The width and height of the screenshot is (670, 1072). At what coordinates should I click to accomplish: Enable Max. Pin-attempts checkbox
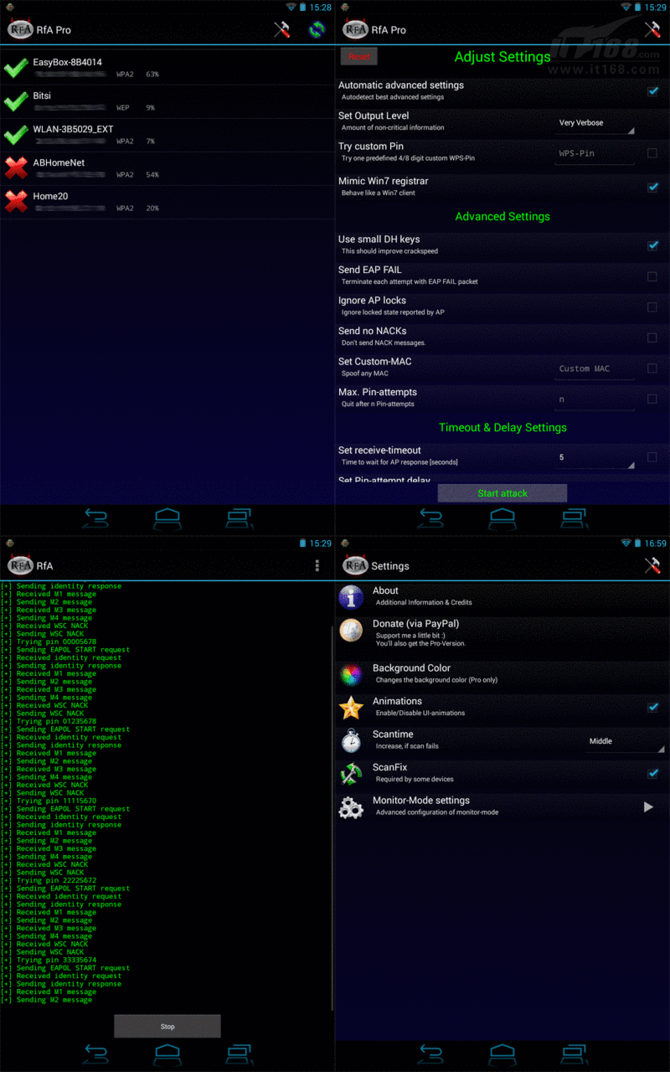(x=652, y=399)
